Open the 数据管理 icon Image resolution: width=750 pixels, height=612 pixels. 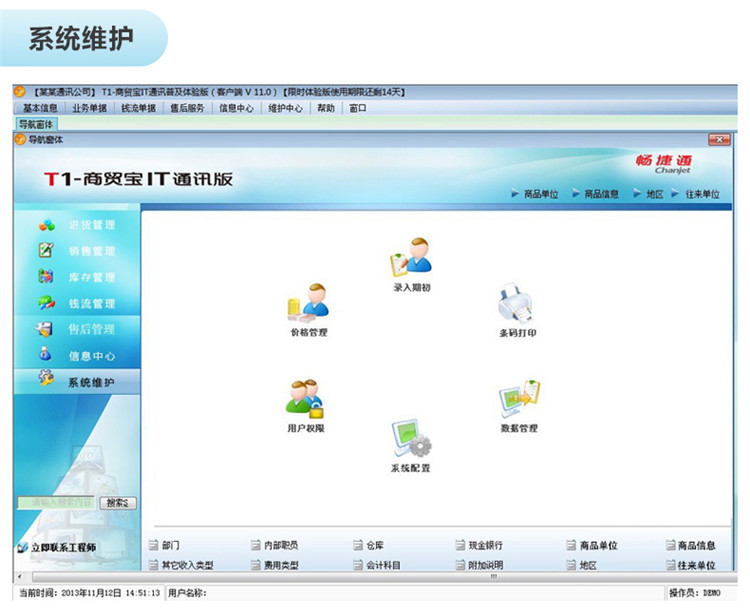coord(519,399)
